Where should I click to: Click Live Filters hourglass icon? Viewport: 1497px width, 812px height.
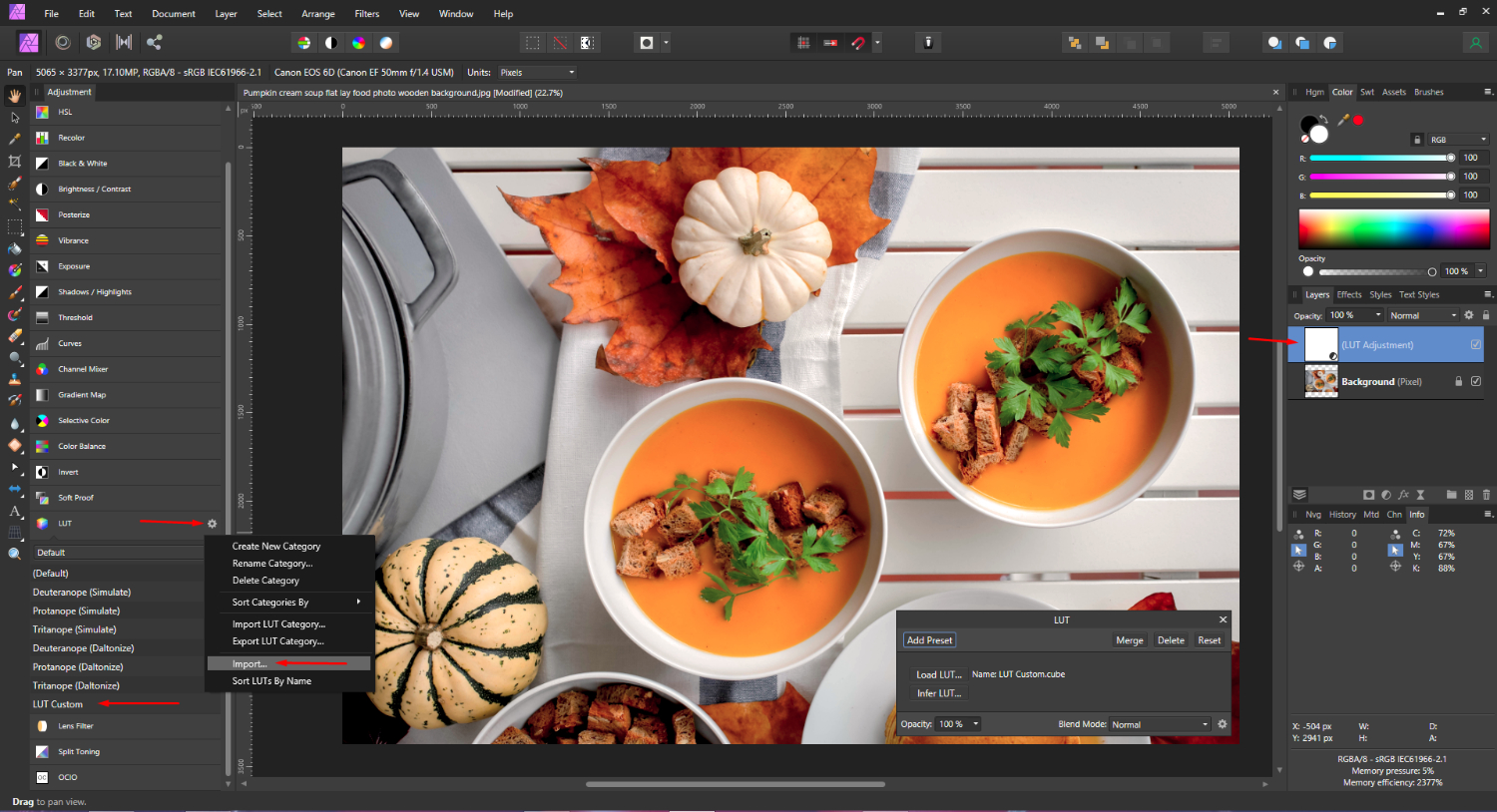pos(1420,495)
